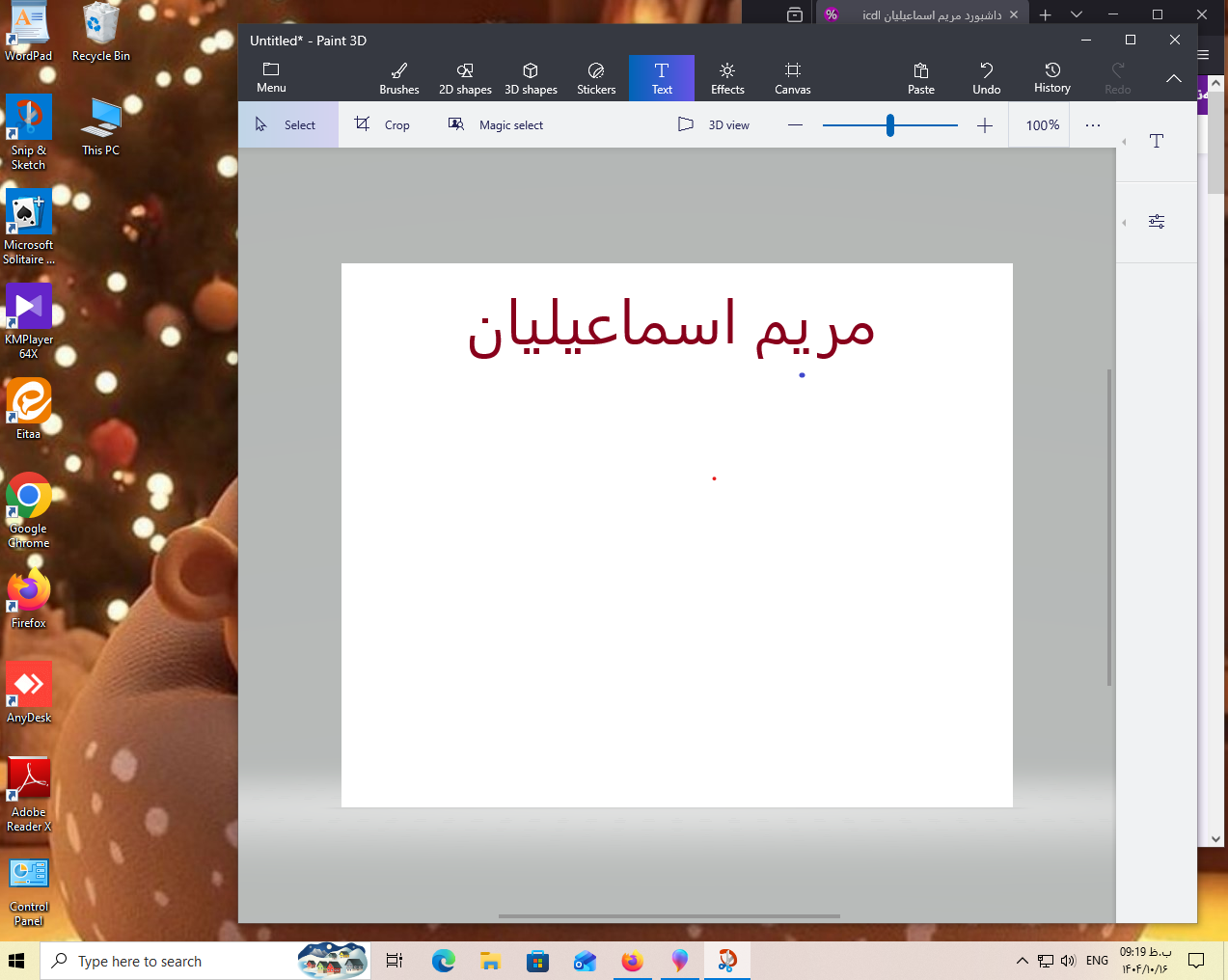Screen dimensions: 1228x980
Task: Switch to the Text tab
Action: coord(662,78)
